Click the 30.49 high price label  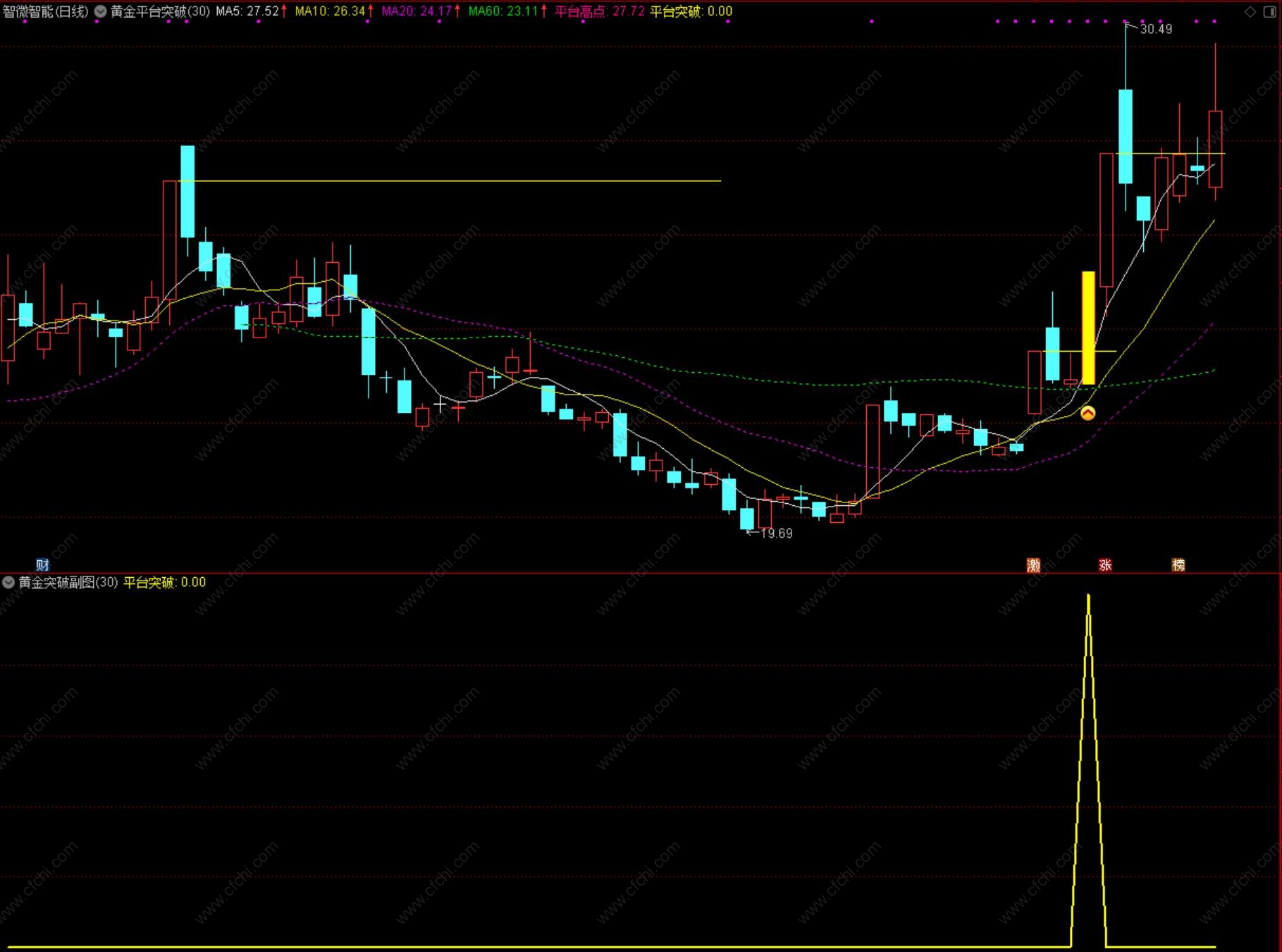tap(1156, 29)
